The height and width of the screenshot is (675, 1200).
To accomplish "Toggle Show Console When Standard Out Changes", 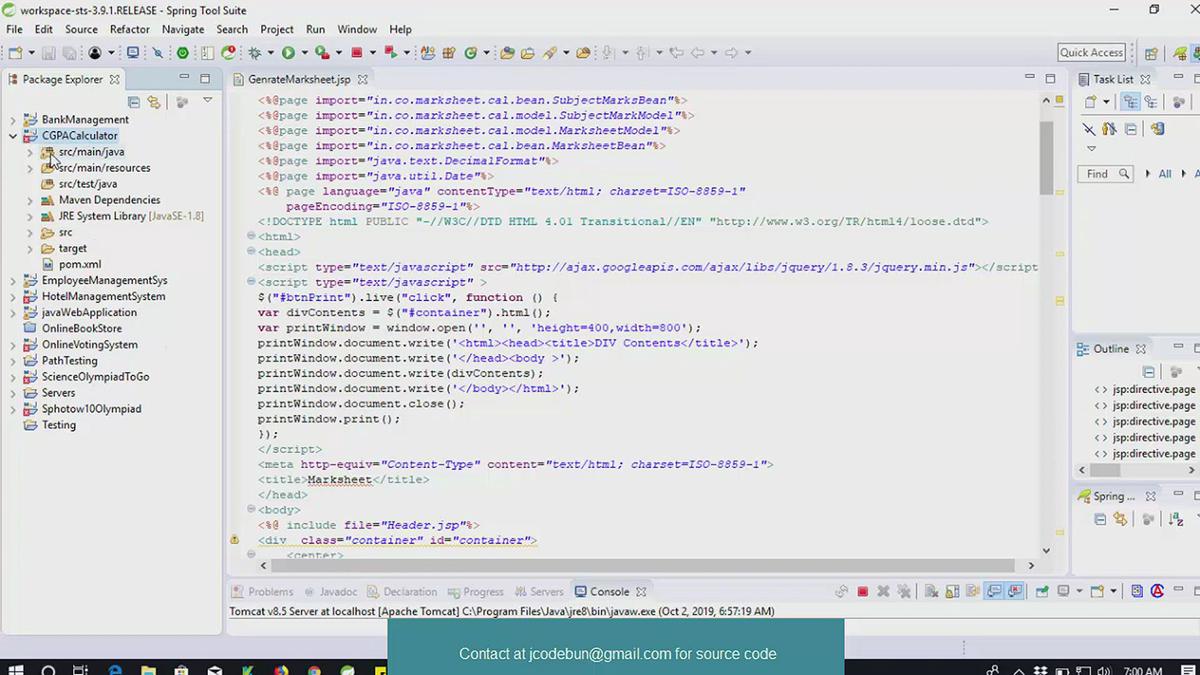I will pyautogui.click(x=995, y=591).
